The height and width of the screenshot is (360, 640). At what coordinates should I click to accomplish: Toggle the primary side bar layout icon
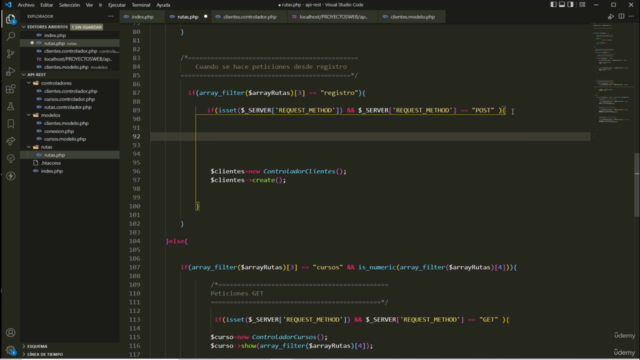pyautogui.click(x=553, y=5)
